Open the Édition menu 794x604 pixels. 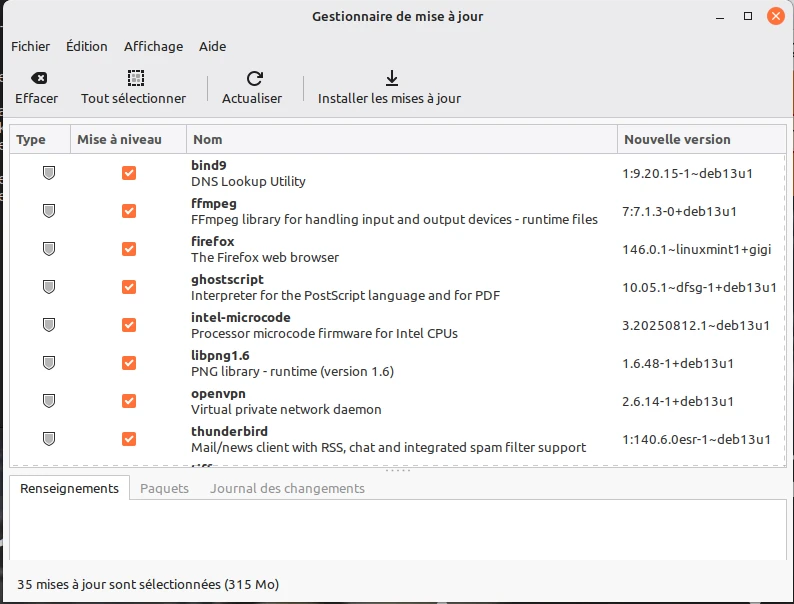pyautogui.click(x=87, y=46)
